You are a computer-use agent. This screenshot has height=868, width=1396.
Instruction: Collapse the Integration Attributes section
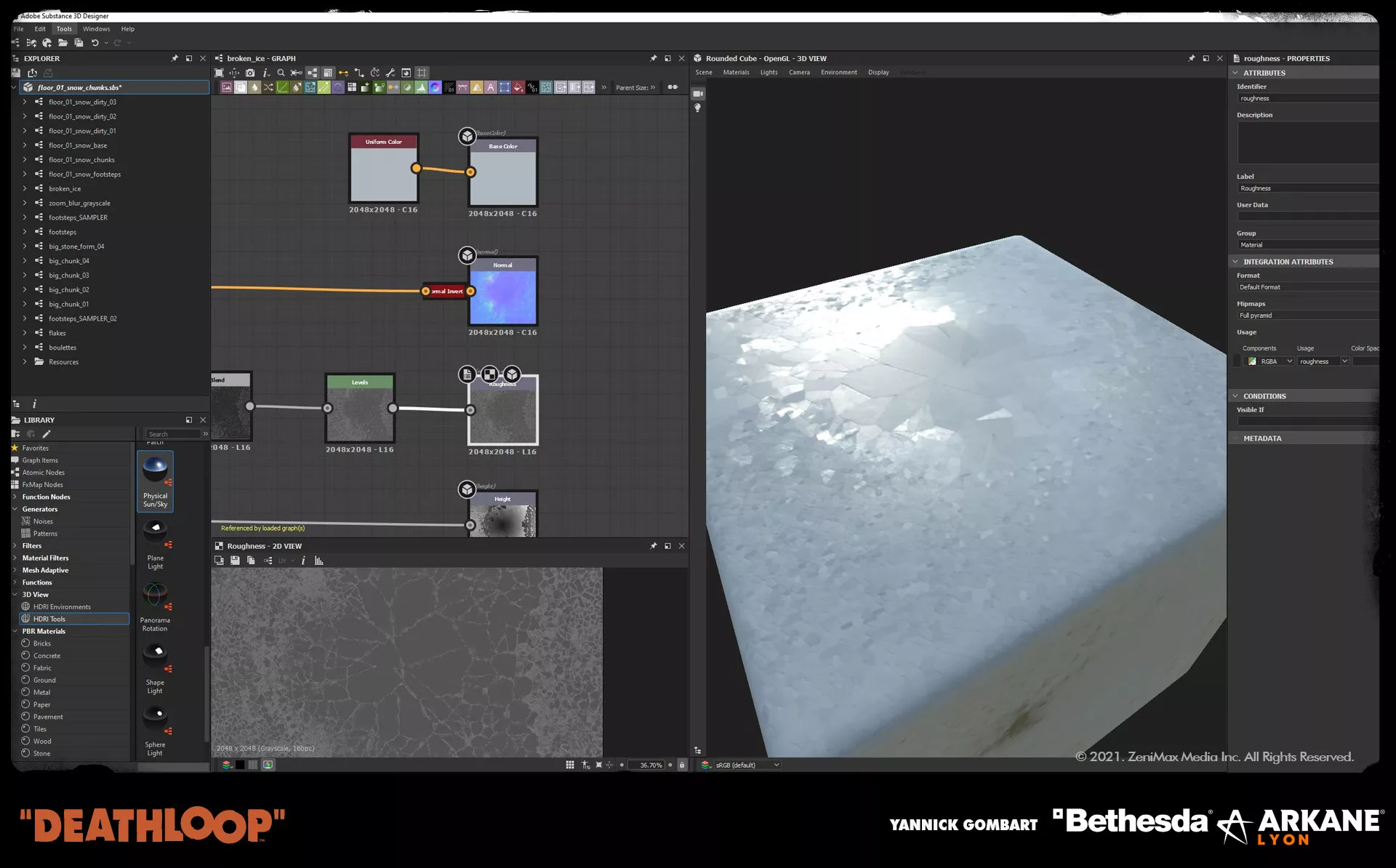(x=1235, y=262)
